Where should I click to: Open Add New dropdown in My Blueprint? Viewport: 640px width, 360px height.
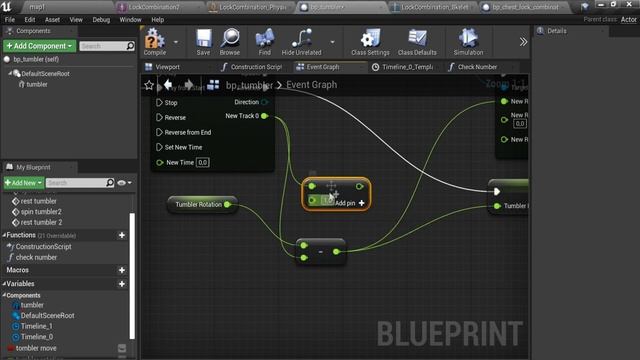point(24,182)
